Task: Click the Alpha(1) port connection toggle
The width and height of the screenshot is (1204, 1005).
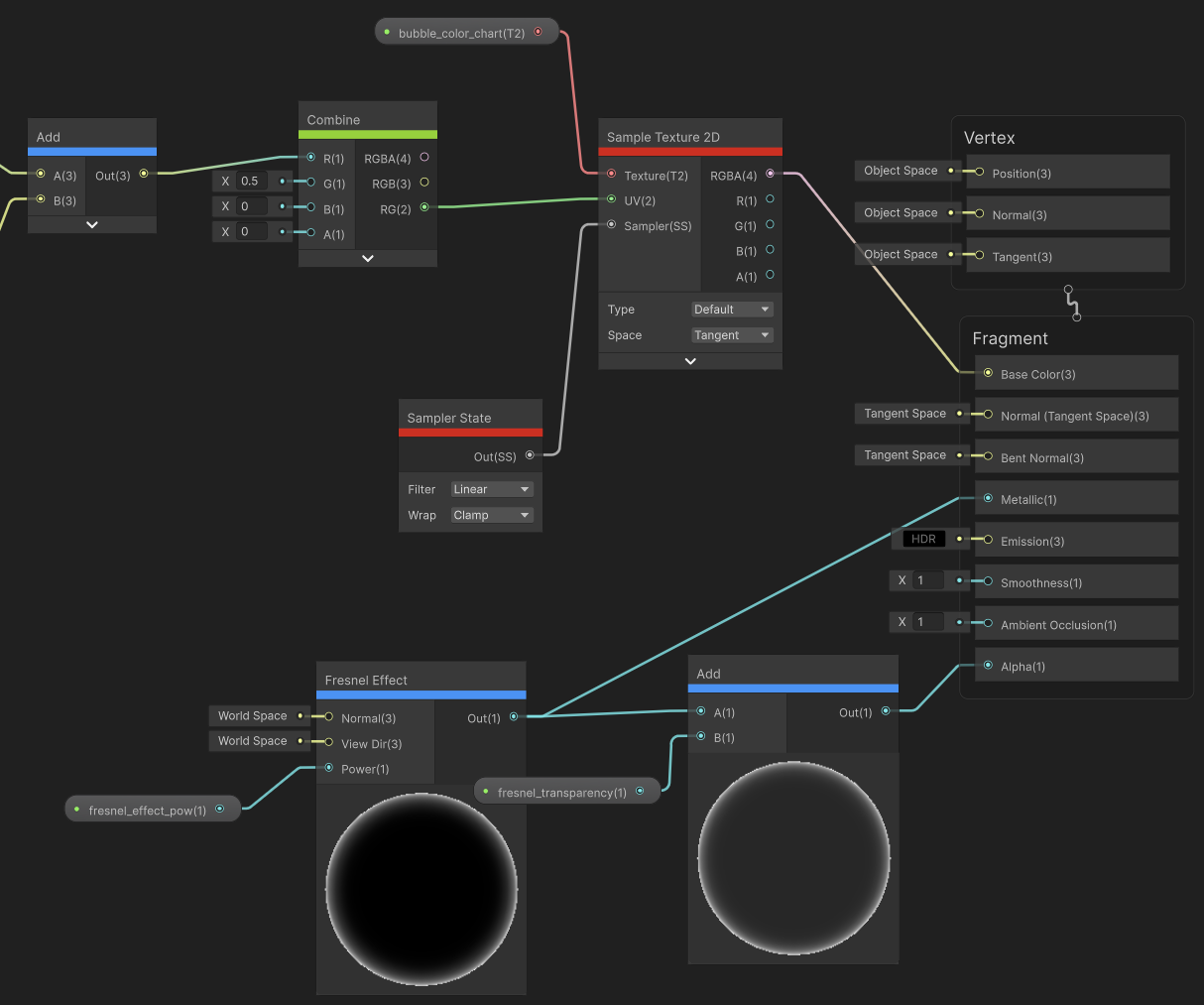Action: tap(988, 664)
